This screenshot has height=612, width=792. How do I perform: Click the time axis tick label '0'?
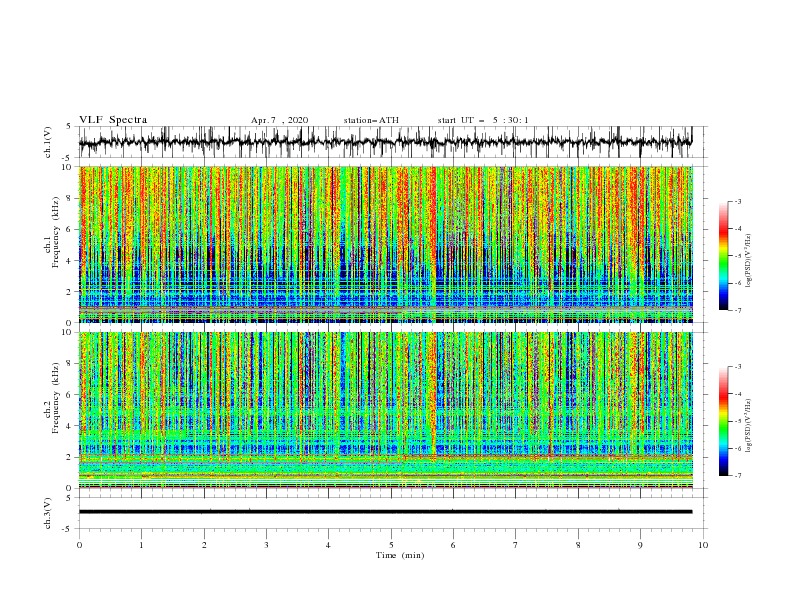coord(79,545)
